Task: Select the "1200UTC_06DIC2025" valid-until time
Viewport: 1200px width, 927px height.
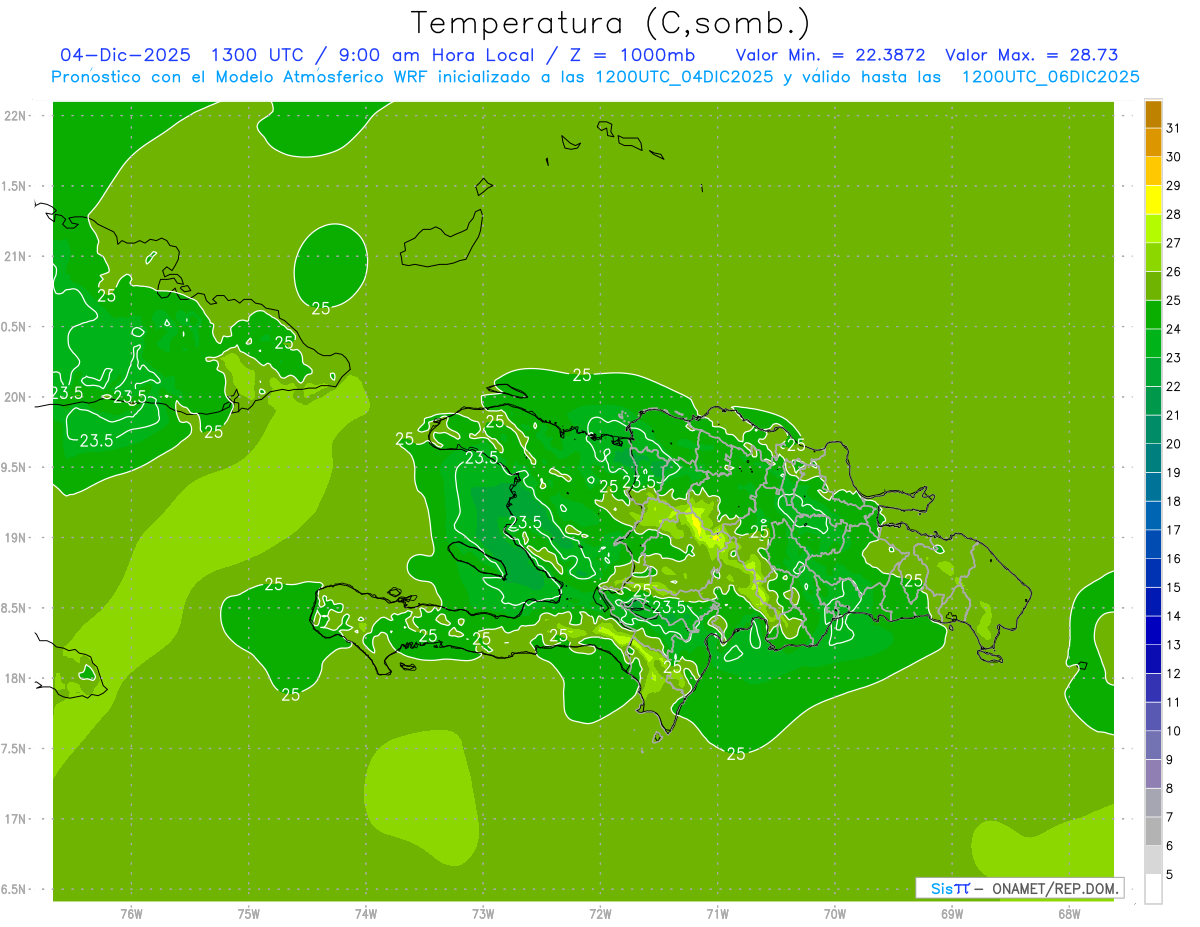Action: tap(1050, 77)
